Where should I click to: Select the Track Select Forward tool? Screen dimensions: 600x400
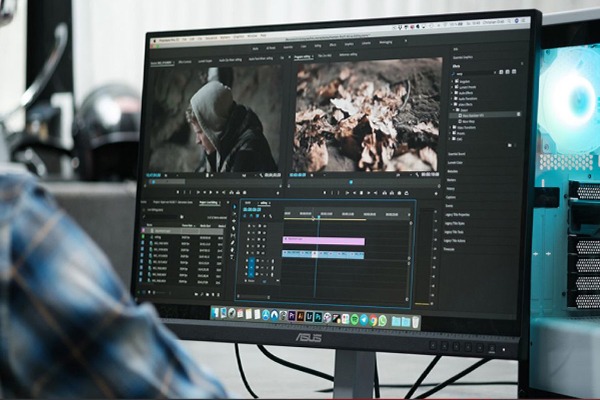coord(234,214)
